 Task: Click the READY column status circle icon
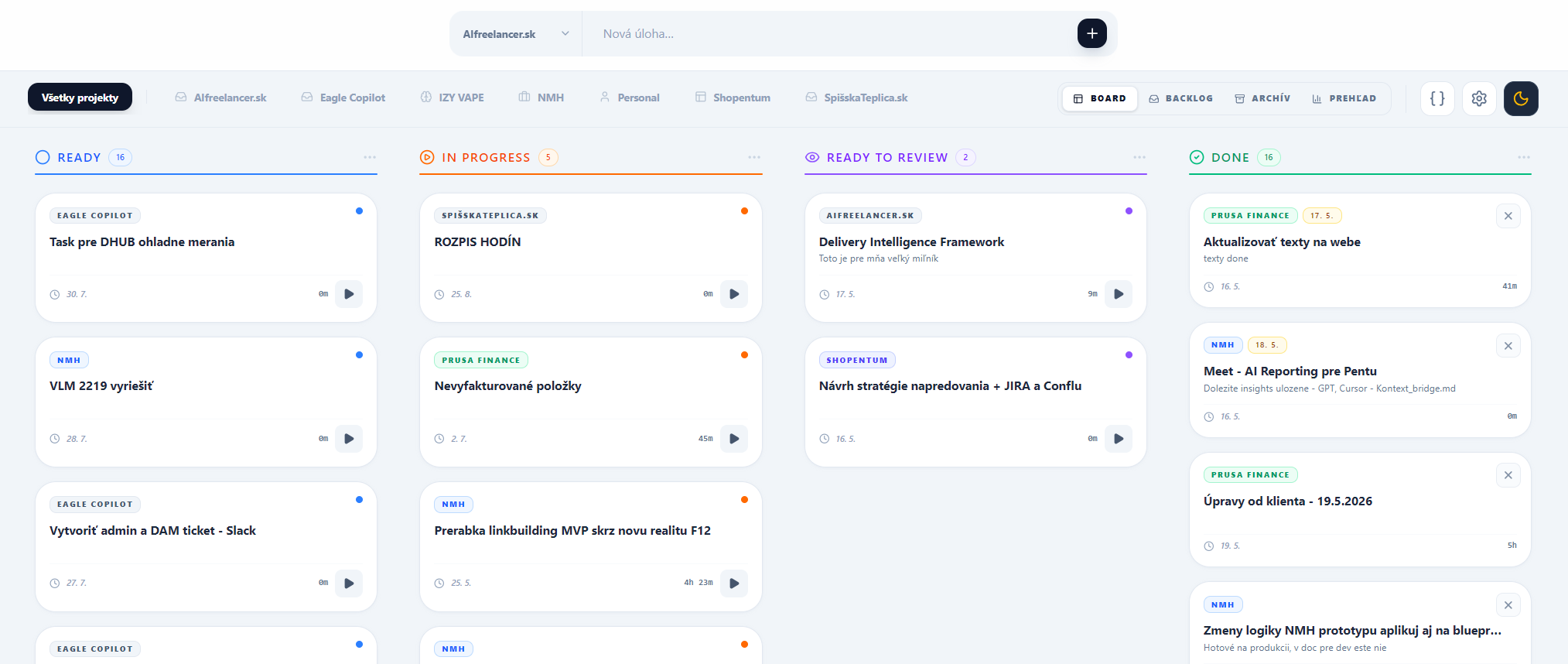(43, 157)
